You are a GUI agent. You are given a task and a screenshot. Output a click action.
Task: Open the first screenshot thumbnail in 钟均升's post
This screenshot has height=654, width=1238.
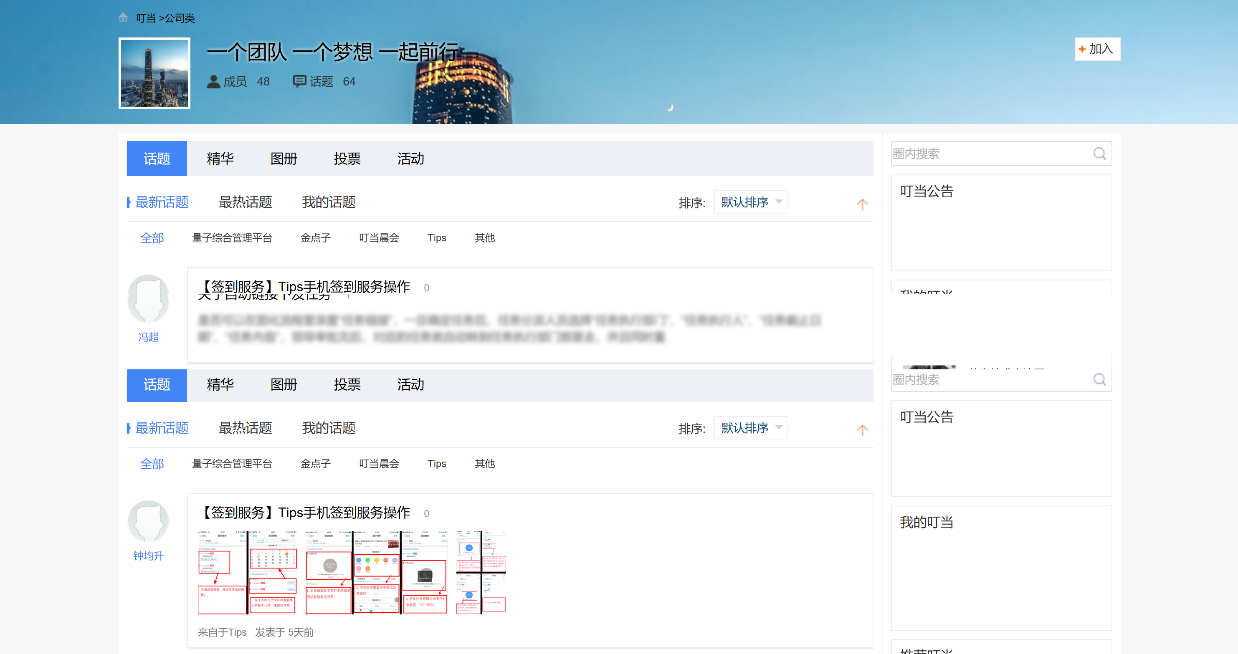click(x=222, y=571)
